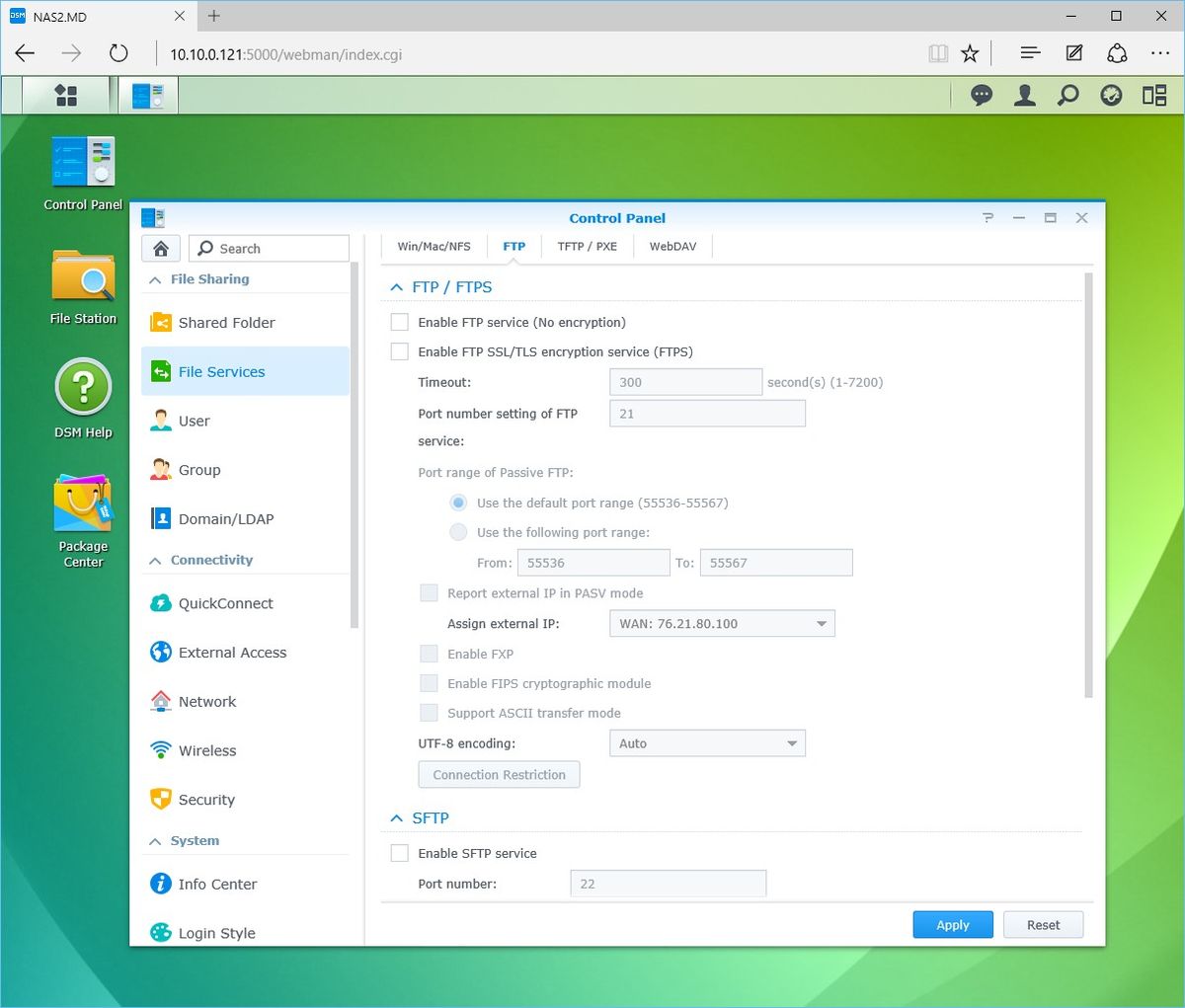Open Domain/LDAP in sidebar
Image resolution: width=1185 pixels, height=1008 pixels.
(x=246, y=518)
